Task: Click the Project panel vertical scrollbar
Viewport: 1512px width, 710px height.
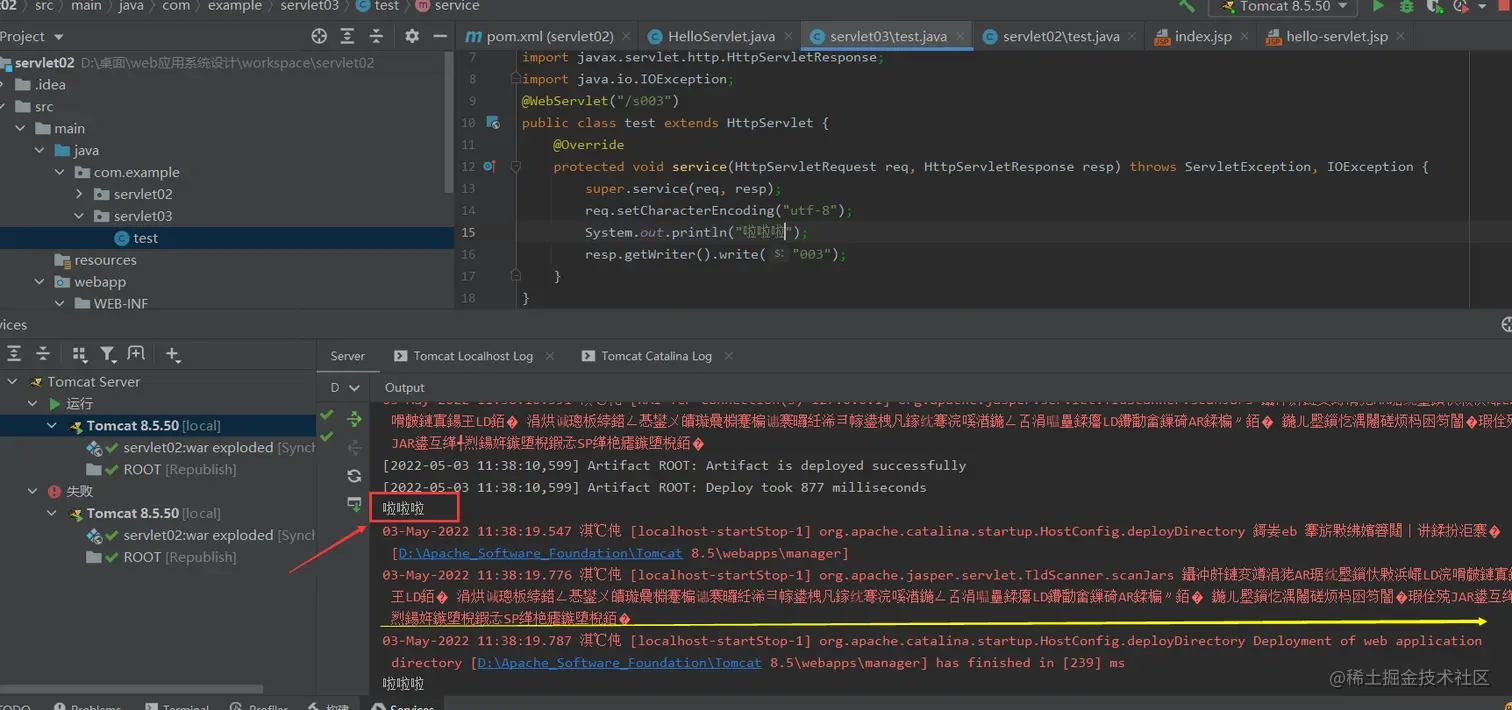Action: click(448, 120)
